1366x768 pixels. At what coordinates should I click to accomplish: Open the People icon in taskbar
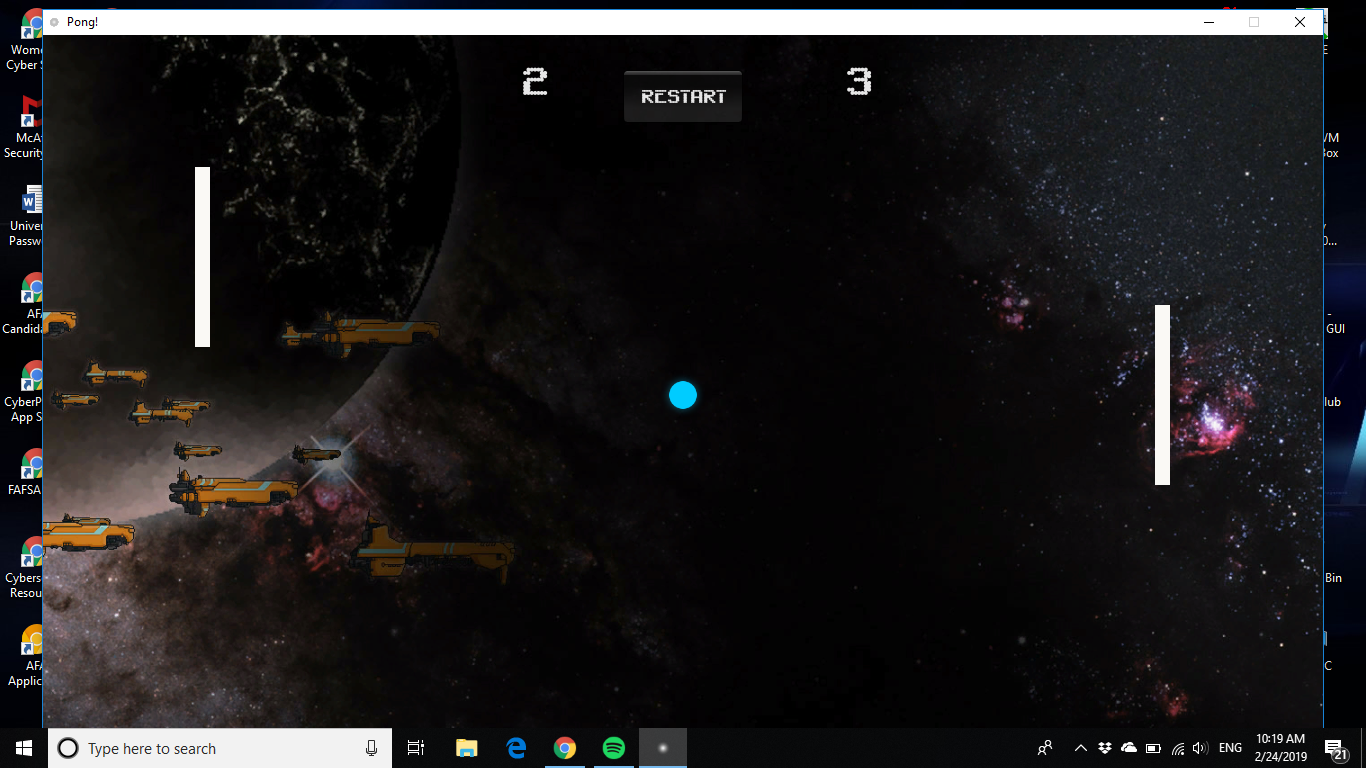pyautogui.click(x=1045, y=748)
